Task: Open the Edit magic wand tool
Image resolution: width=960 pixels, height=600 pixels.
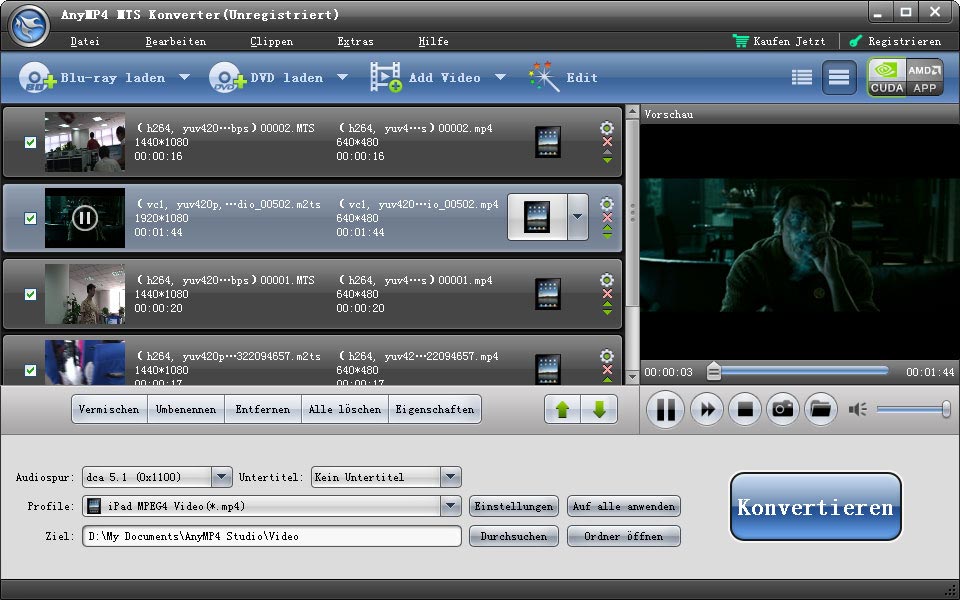Action: click(x=544, y=77)
